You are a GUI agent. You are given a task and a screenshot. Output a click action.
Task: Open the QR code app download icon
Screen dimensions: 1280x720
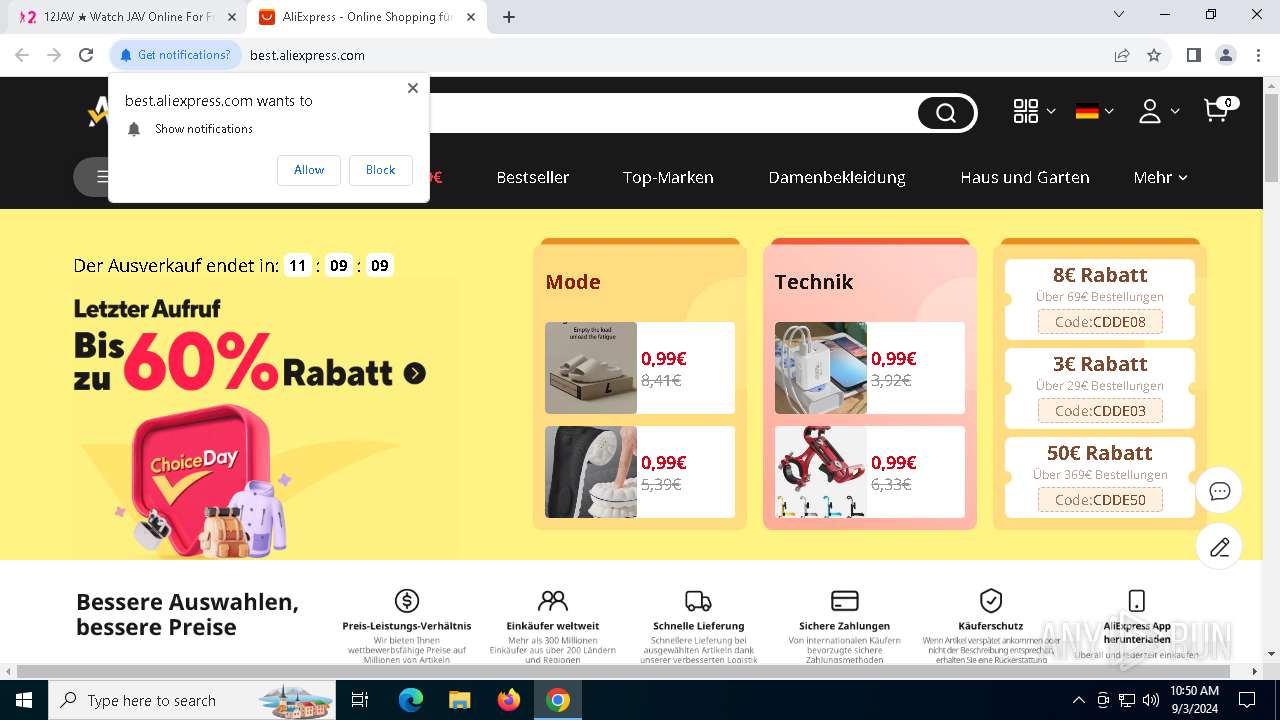1026,111
